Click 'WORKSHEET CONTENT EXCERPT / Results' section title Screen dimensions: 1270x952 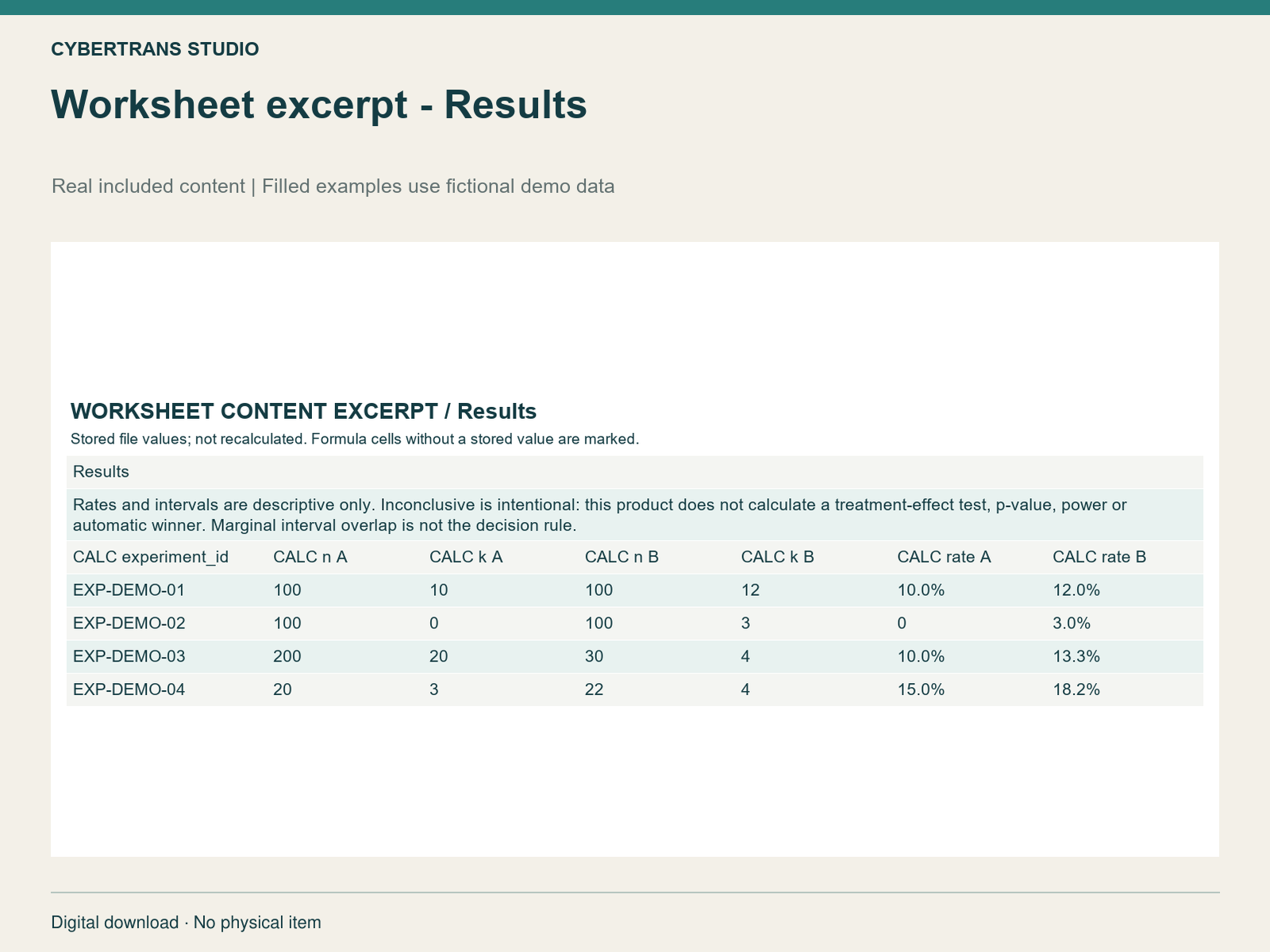[303, 411]
